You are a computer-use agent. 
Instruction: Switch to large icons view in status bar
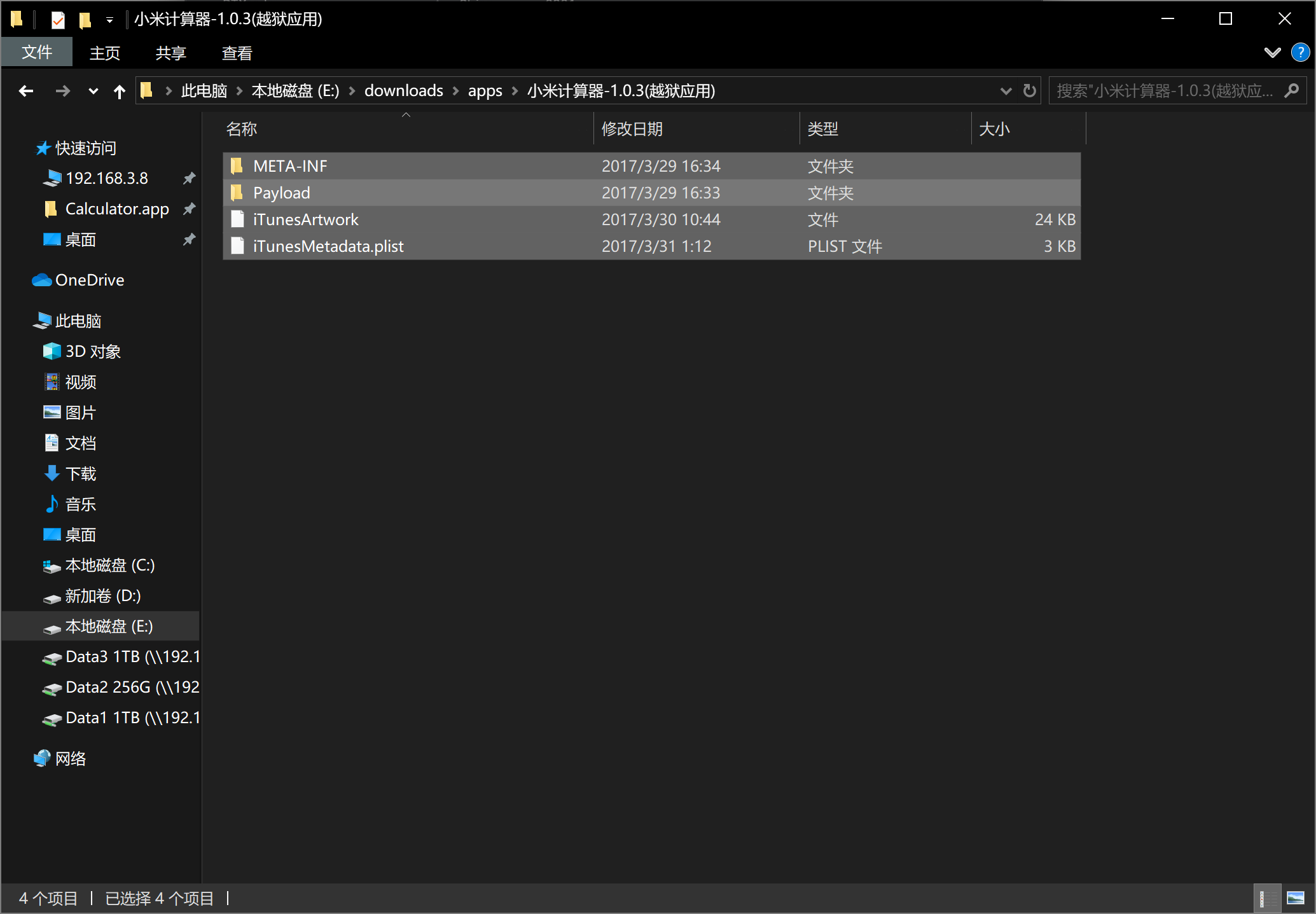(1296, 898)
